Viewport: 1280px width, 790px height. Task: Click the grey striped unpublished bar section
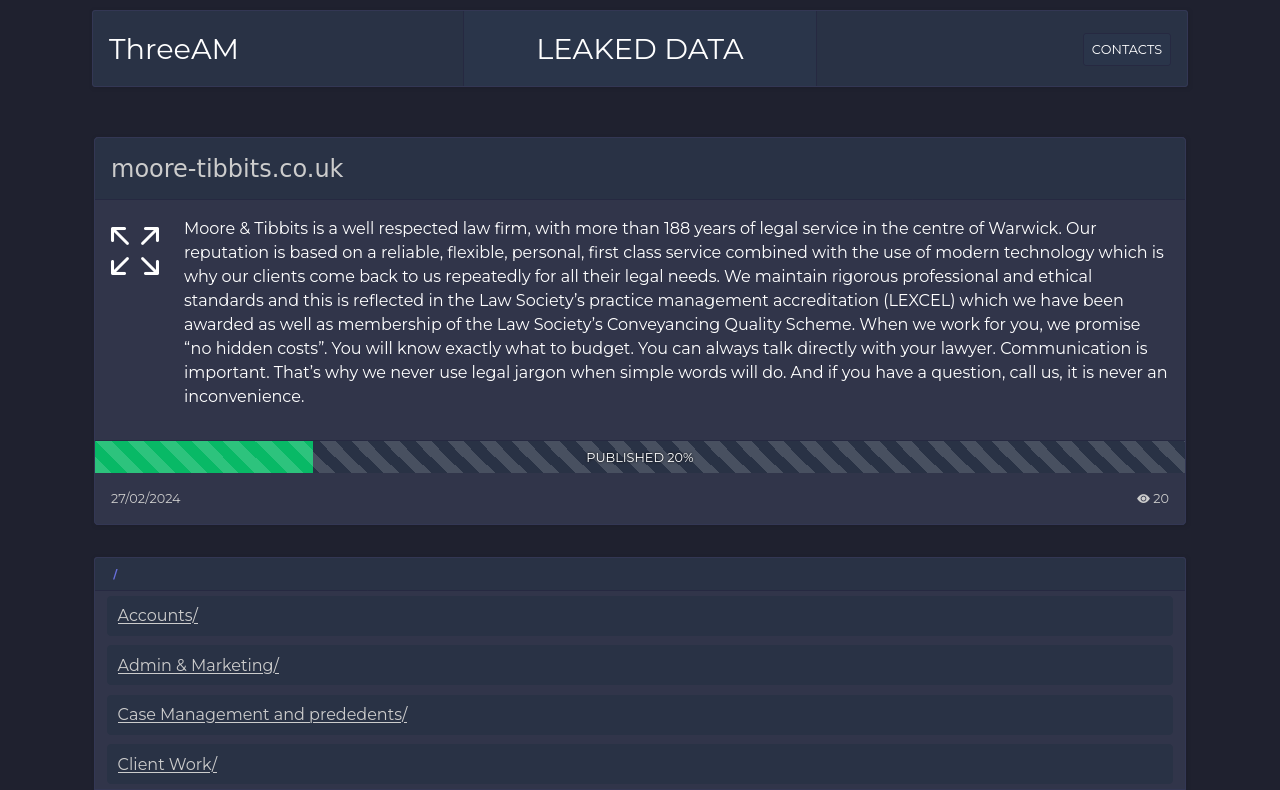pos(900,457)
